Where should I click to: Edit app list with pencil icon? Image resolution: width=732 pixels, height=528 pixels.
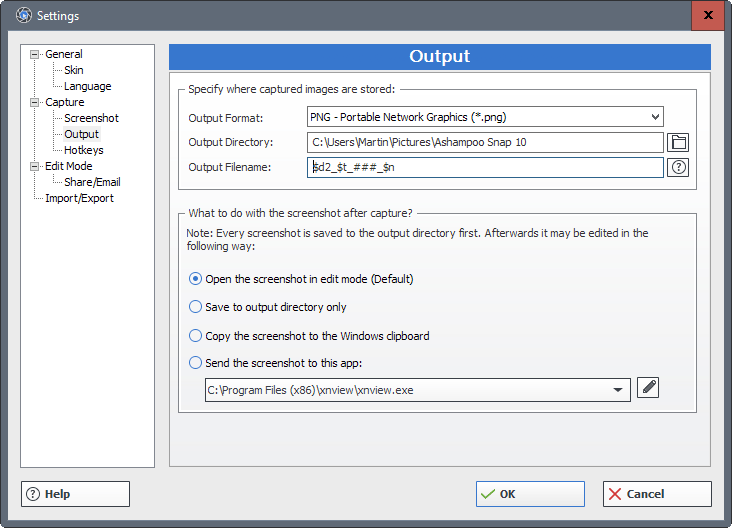pyautogui.click(x=648, y=388)
